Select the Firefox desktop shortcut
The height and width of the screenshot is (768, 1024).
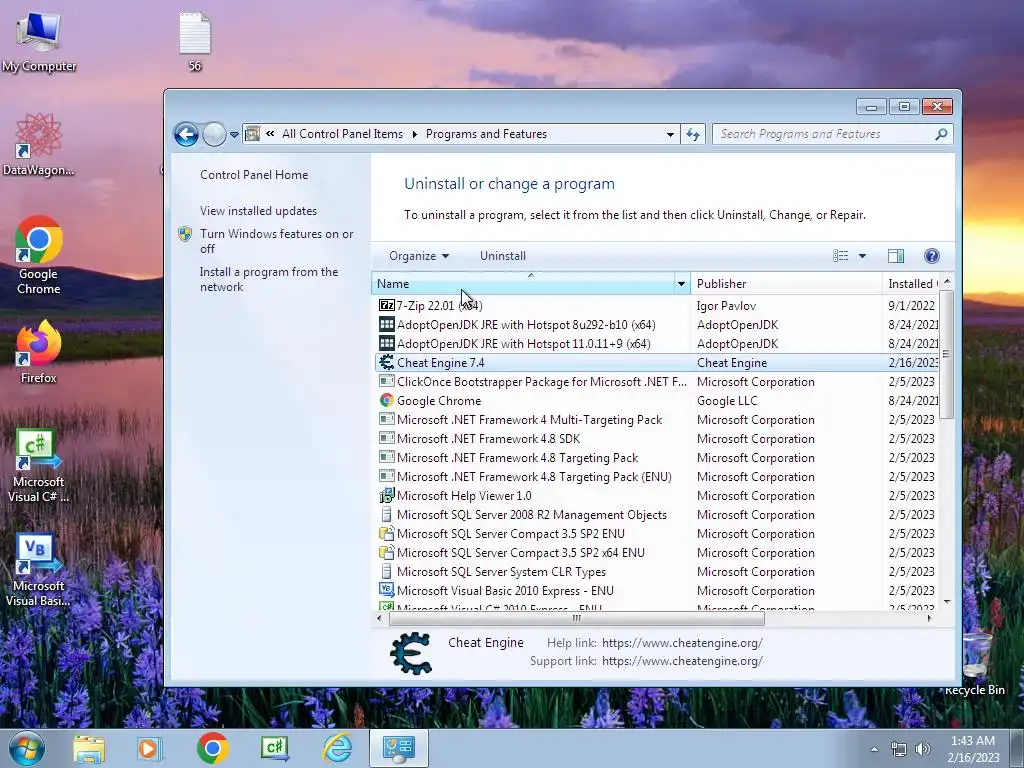[39, 352]
